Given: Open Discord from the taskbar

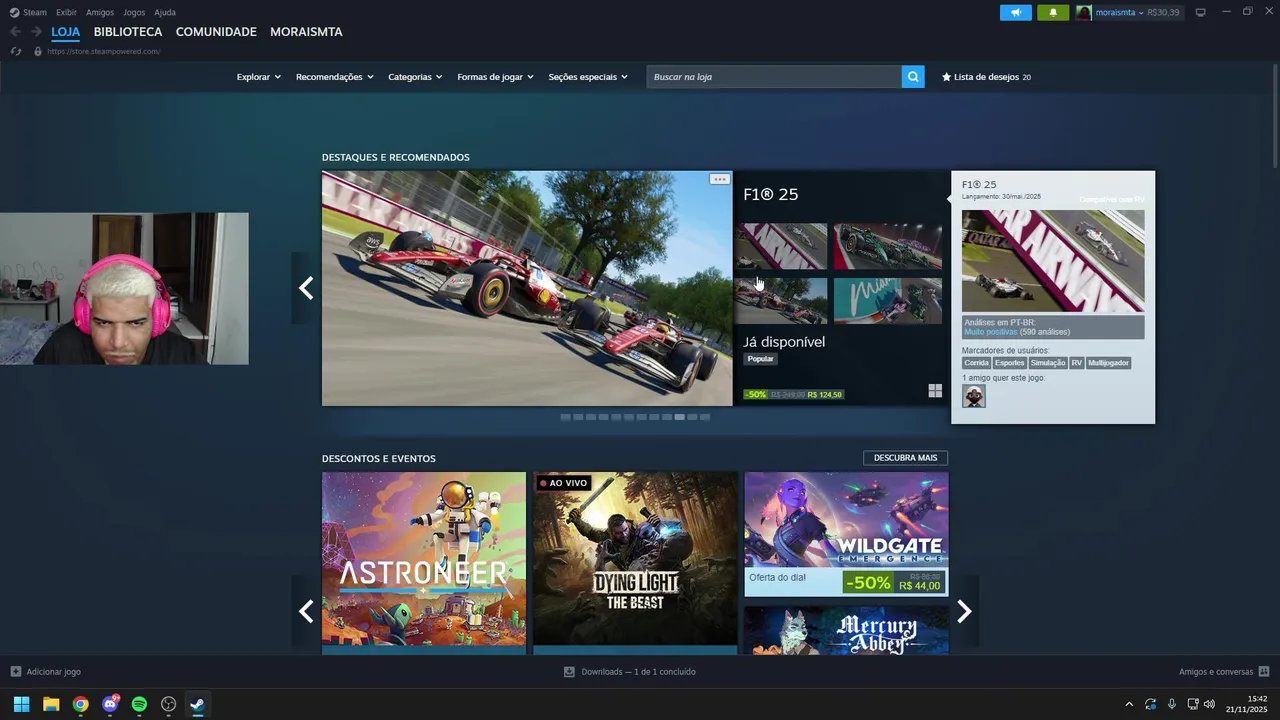Looking at the screenshot, I should (x=110, y=704).
